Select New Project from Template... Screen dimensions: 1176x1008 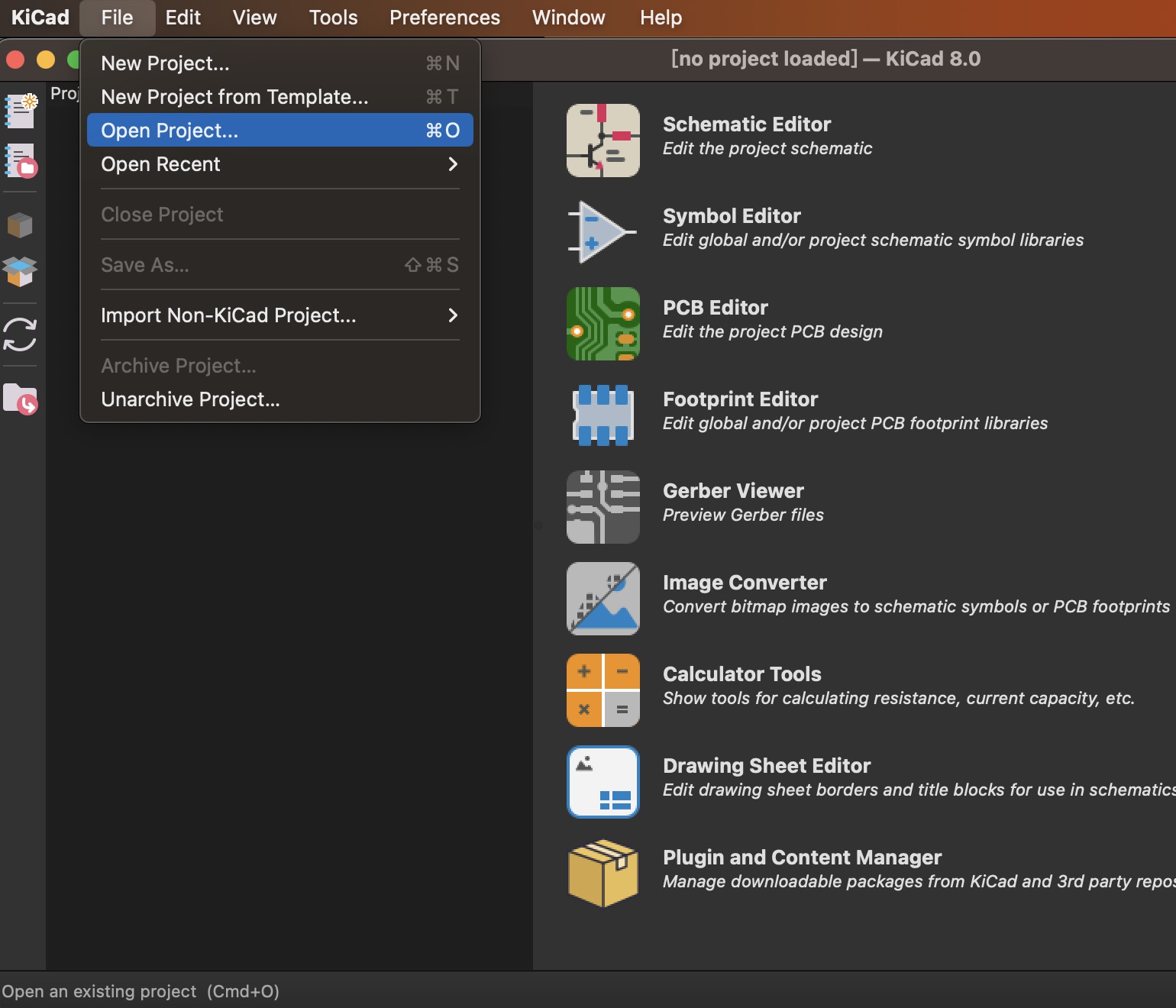[x=280, y=97]
